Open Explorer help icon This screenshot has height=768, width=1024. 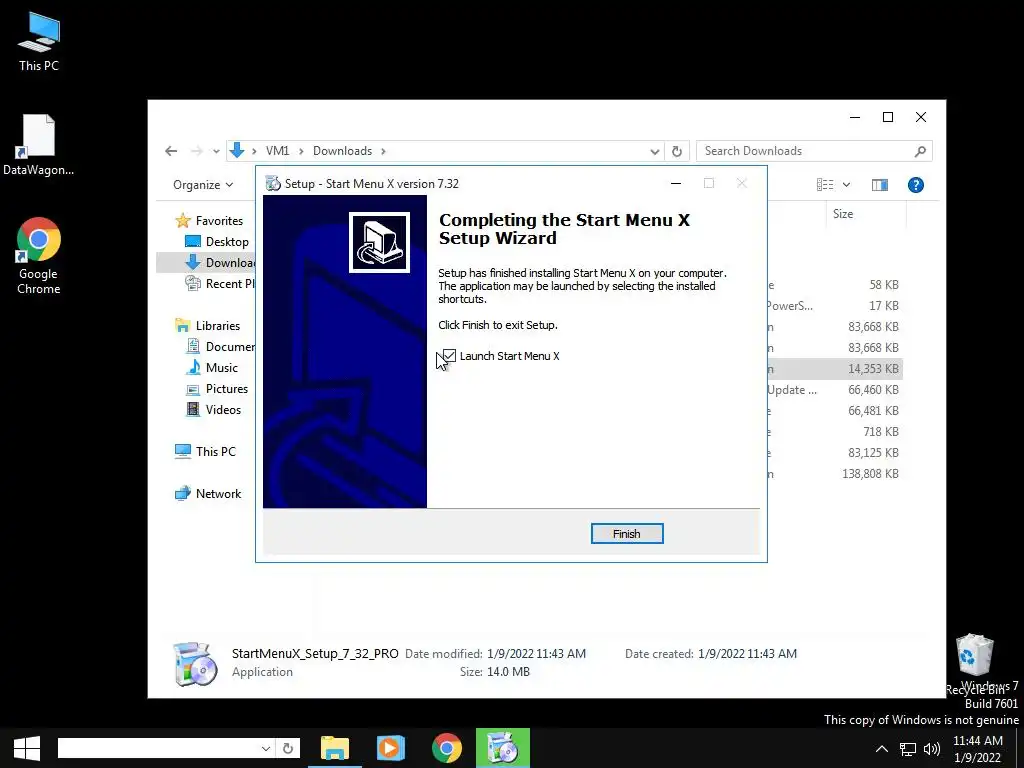tap(916, 185)
